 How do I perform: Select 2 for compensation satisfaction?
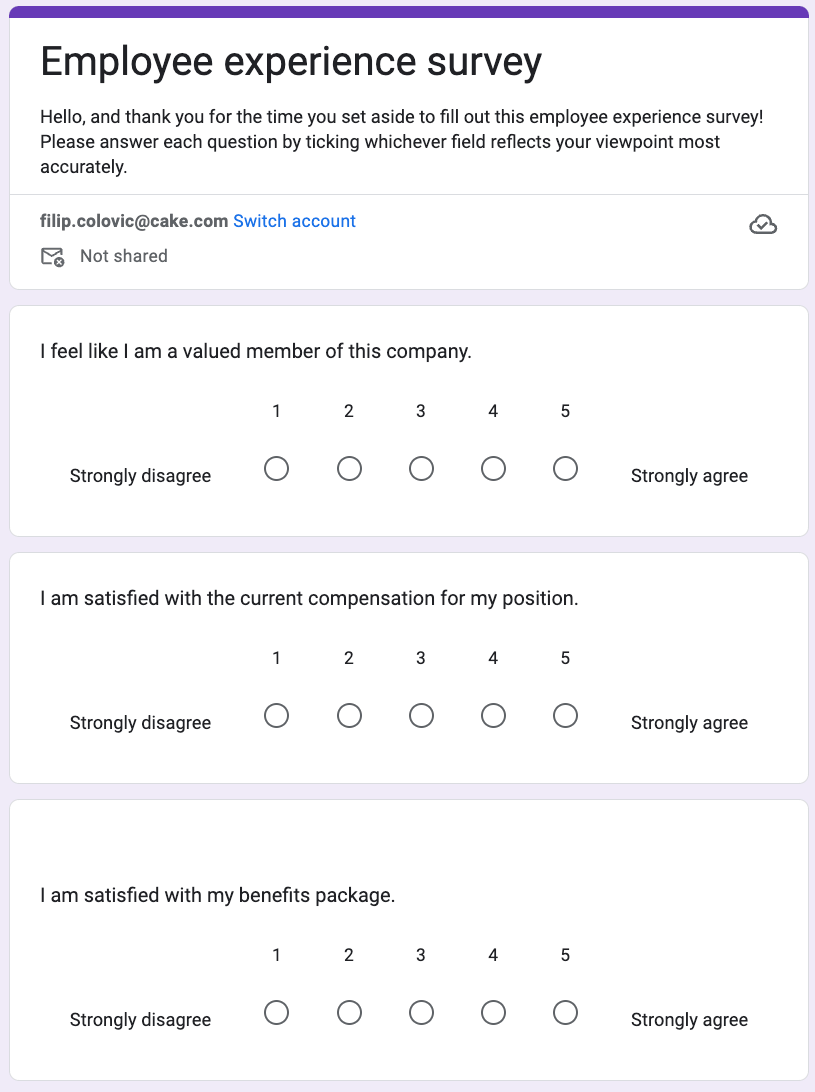349,715
